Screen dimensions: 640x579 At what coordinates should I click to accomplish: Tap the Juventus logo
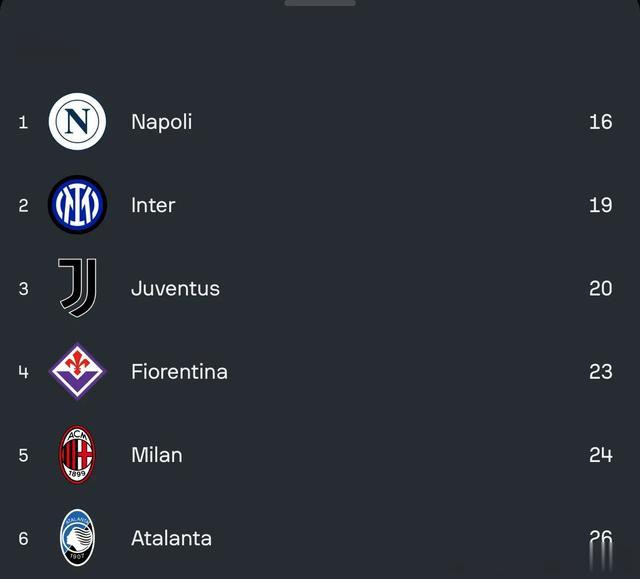(x=77, y=288)
